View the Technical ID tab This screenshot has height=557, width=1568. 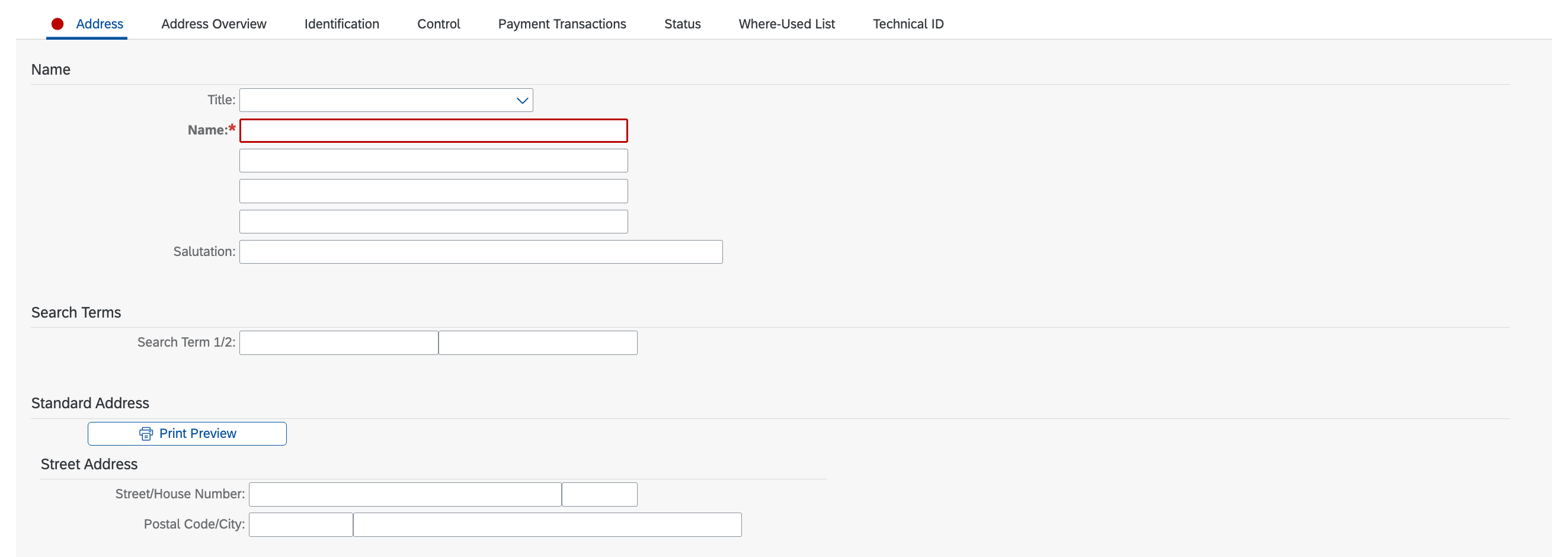908,24
